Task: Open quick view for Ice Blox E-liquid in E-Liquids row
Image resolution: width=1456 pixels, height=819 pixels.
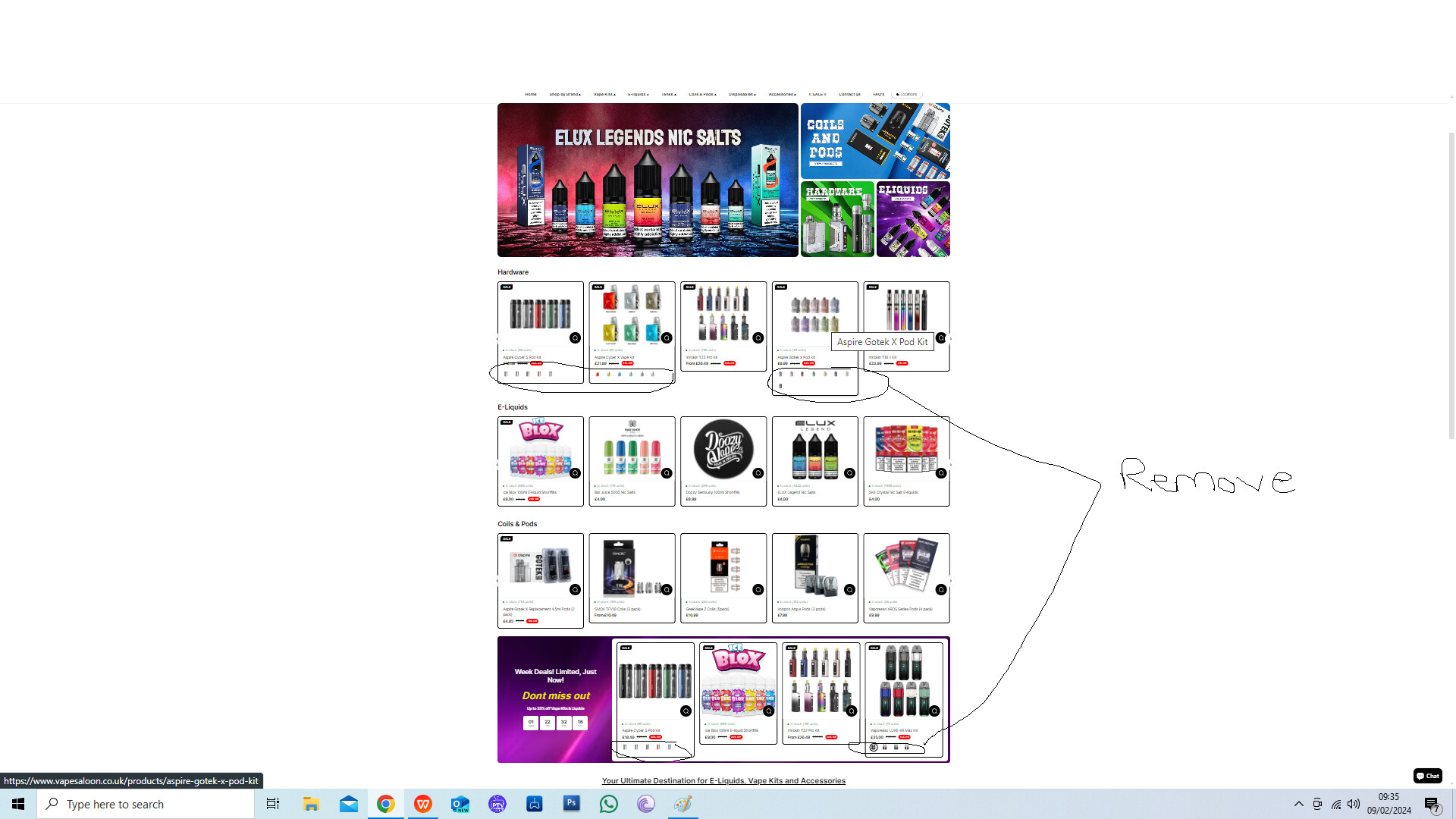Action: pos(575,473)
